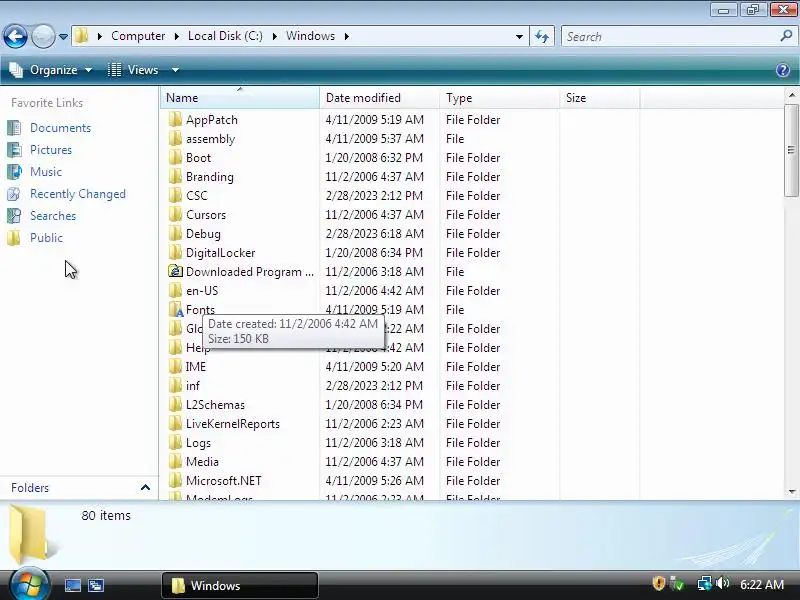Click the Forward navigation arrow button

click(43, 36)
